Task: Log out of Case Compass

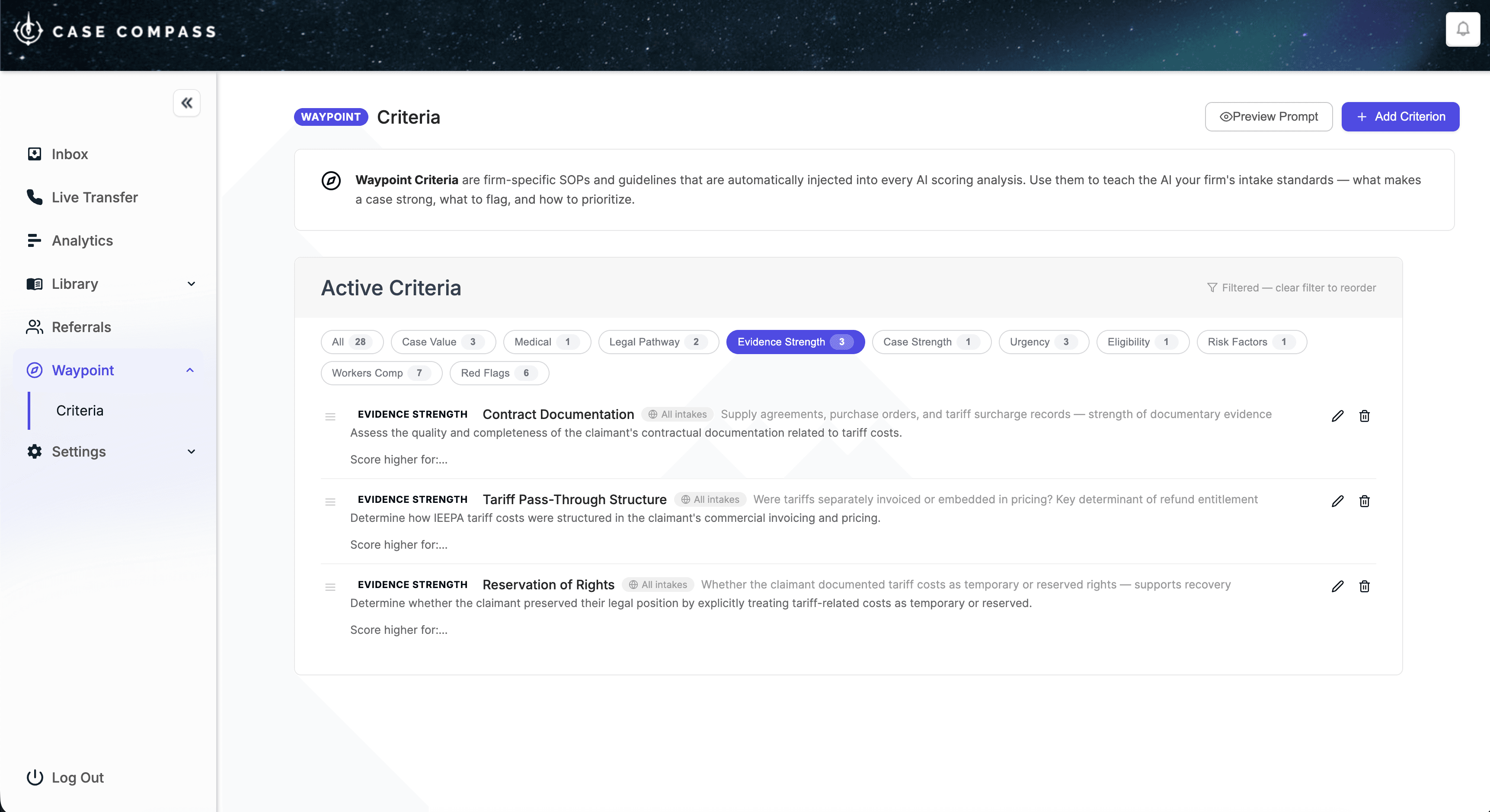Action: [x=77, y=777]
